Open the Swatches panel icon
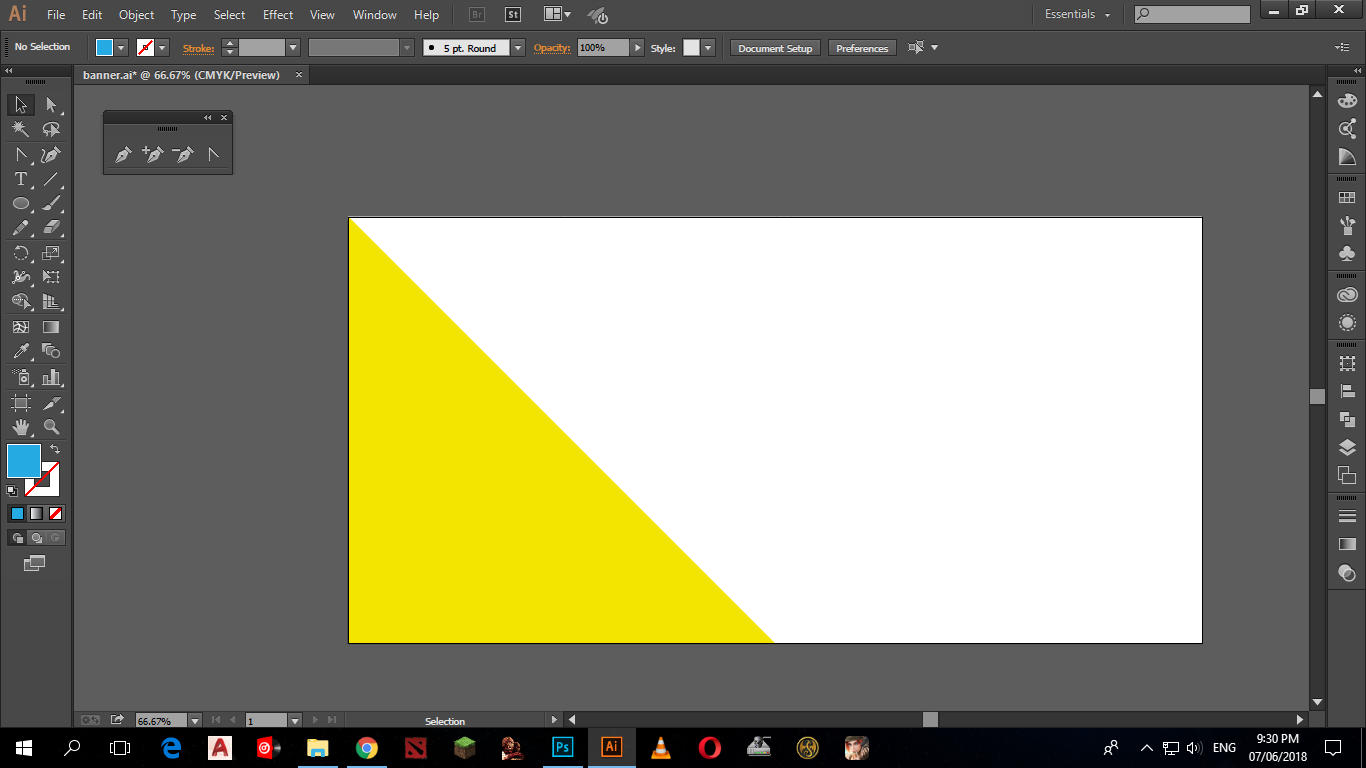 pos(1347,198)
